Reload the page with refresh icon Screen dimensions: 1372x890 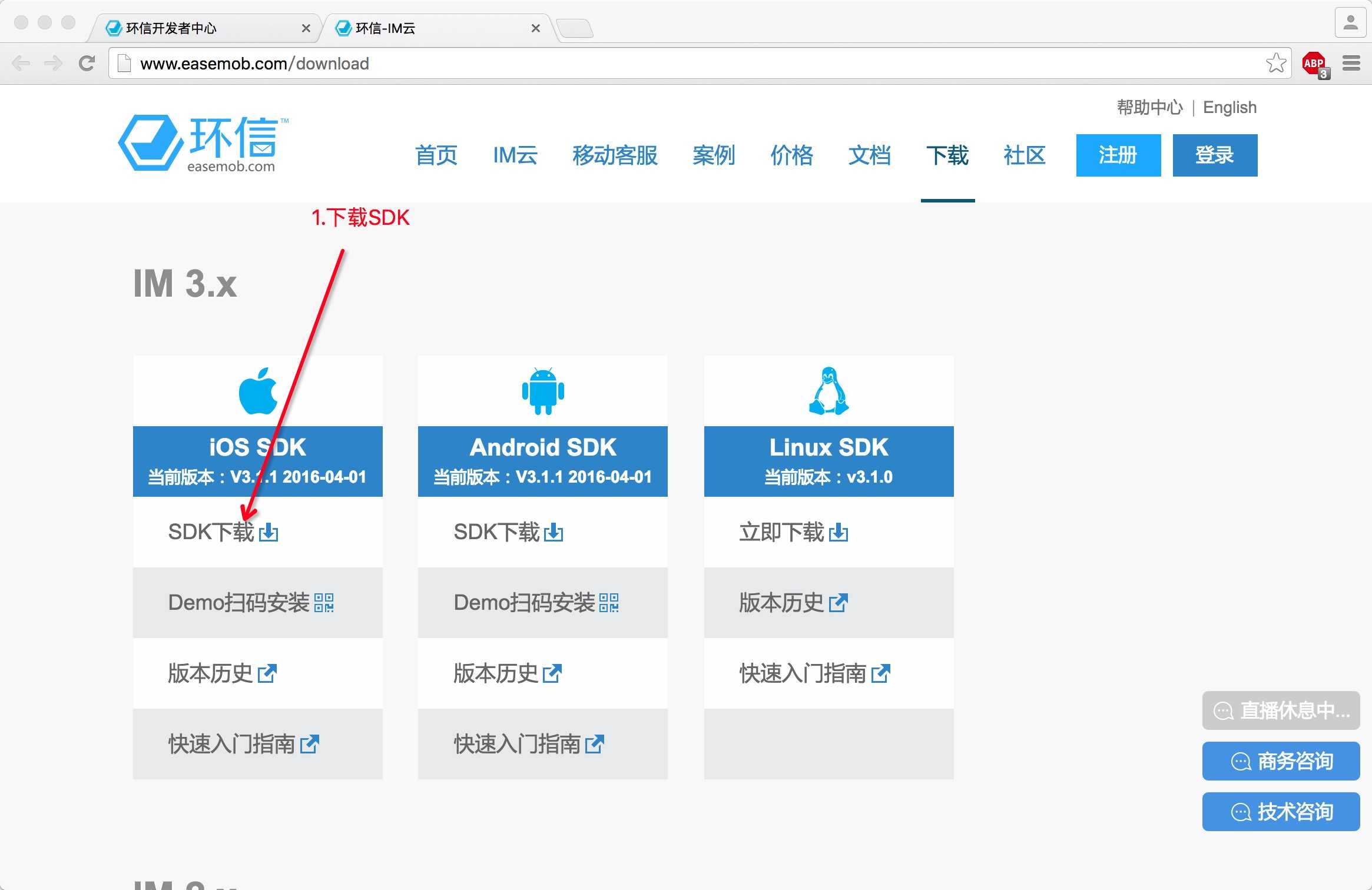pos(87,63)
